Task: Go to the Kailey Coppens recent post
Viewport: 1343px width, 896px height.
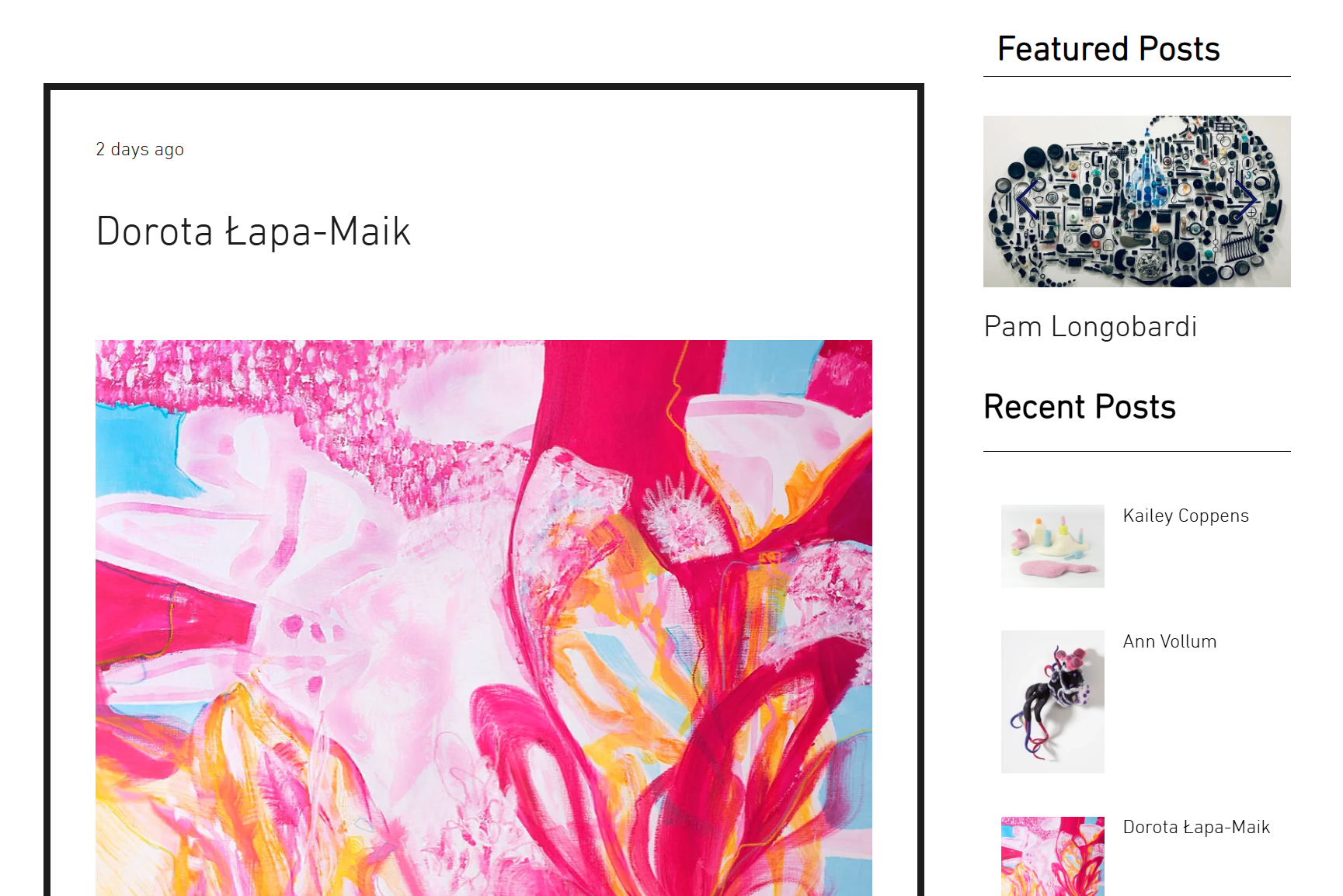Action: (1185, 516)
